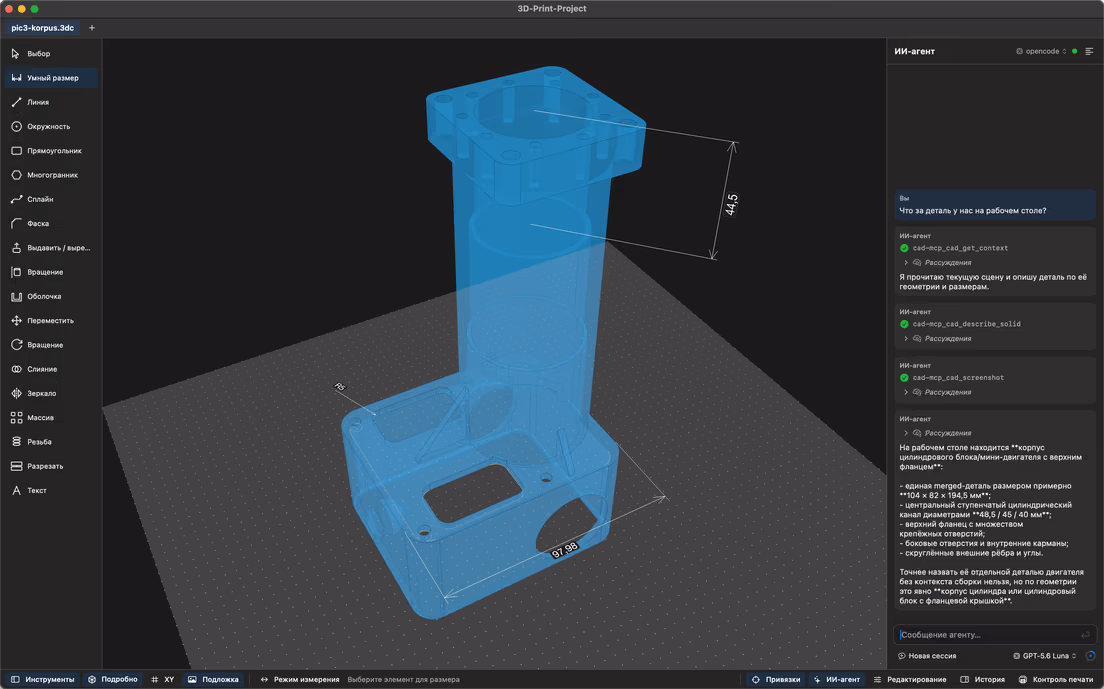This screenshot has height=689, width=1104.
Task: Choose the Сплайн spline tool
Action: [x=51, y=199]
